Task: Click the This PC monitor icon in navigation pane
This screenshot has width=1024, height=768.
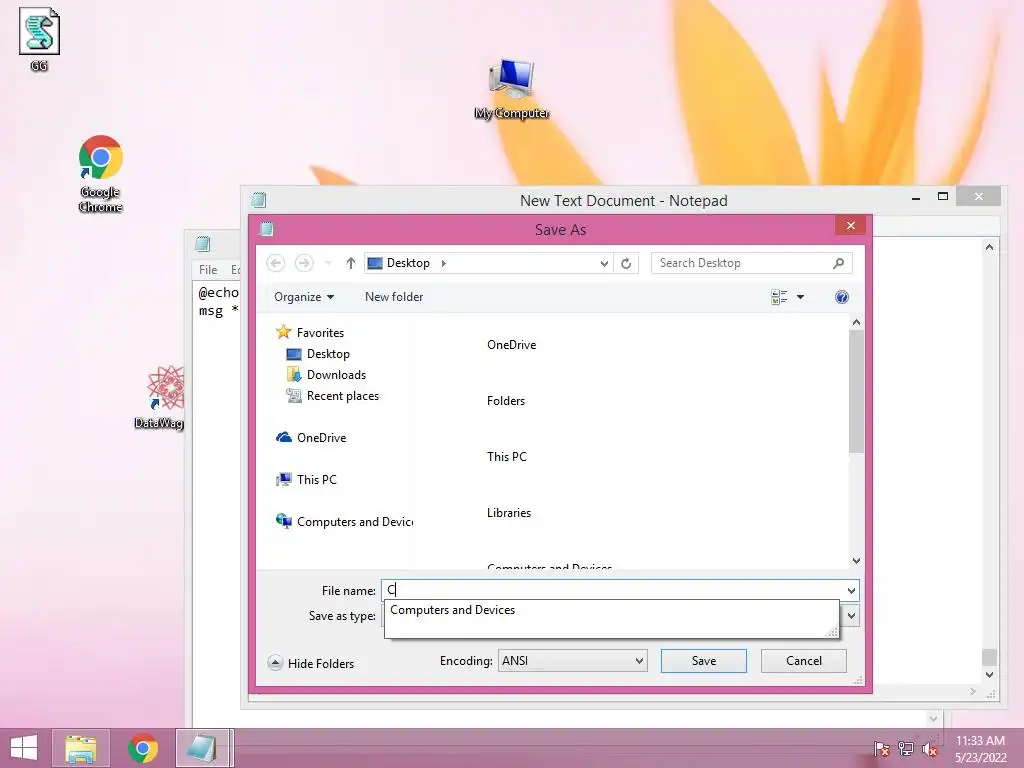Action: 283,480
